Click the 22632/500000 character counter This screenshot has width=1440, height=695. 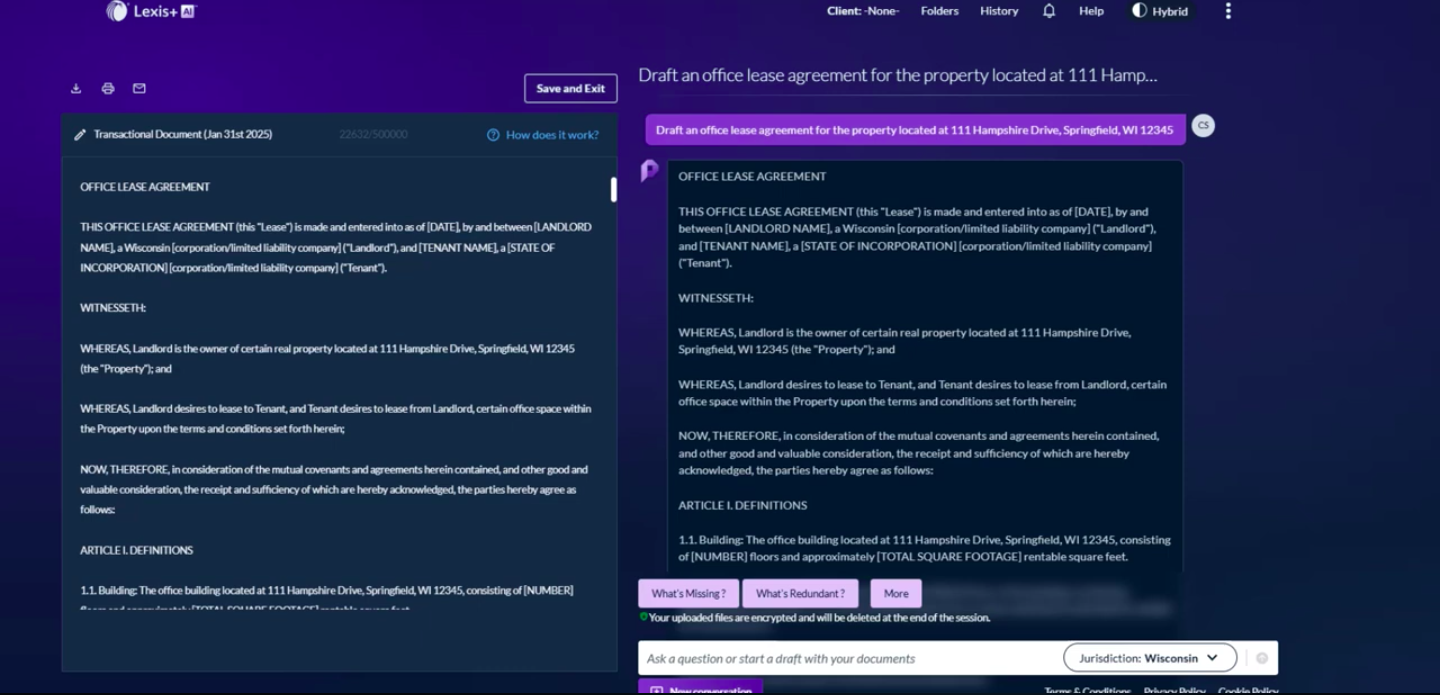(x=373, y=134)
